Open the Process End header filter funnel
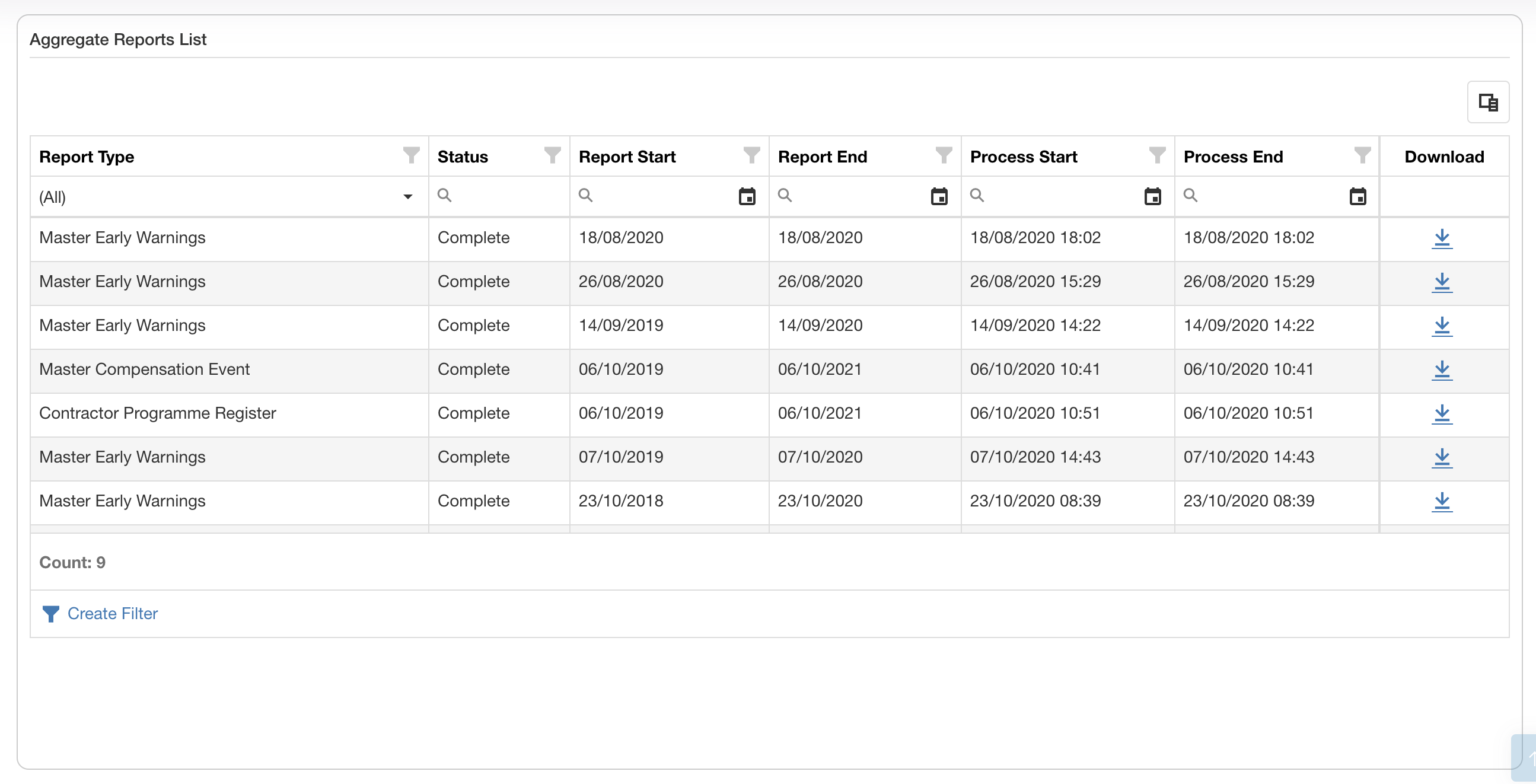Viewport: 1536px width, 784px height. click(x=1362, y=155)
